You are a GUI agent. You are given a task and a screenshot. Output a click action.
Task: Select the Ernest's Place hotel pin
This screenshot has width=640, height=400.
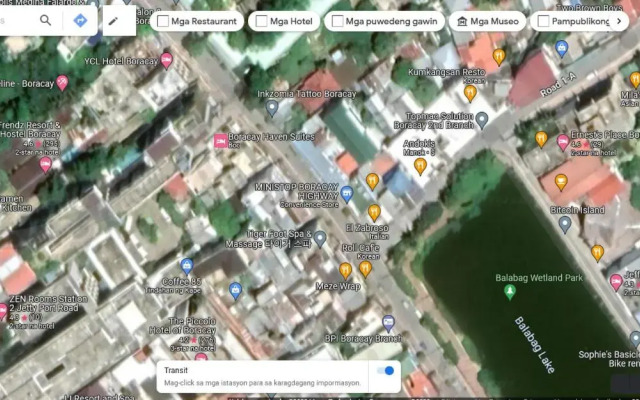[563, 142]
